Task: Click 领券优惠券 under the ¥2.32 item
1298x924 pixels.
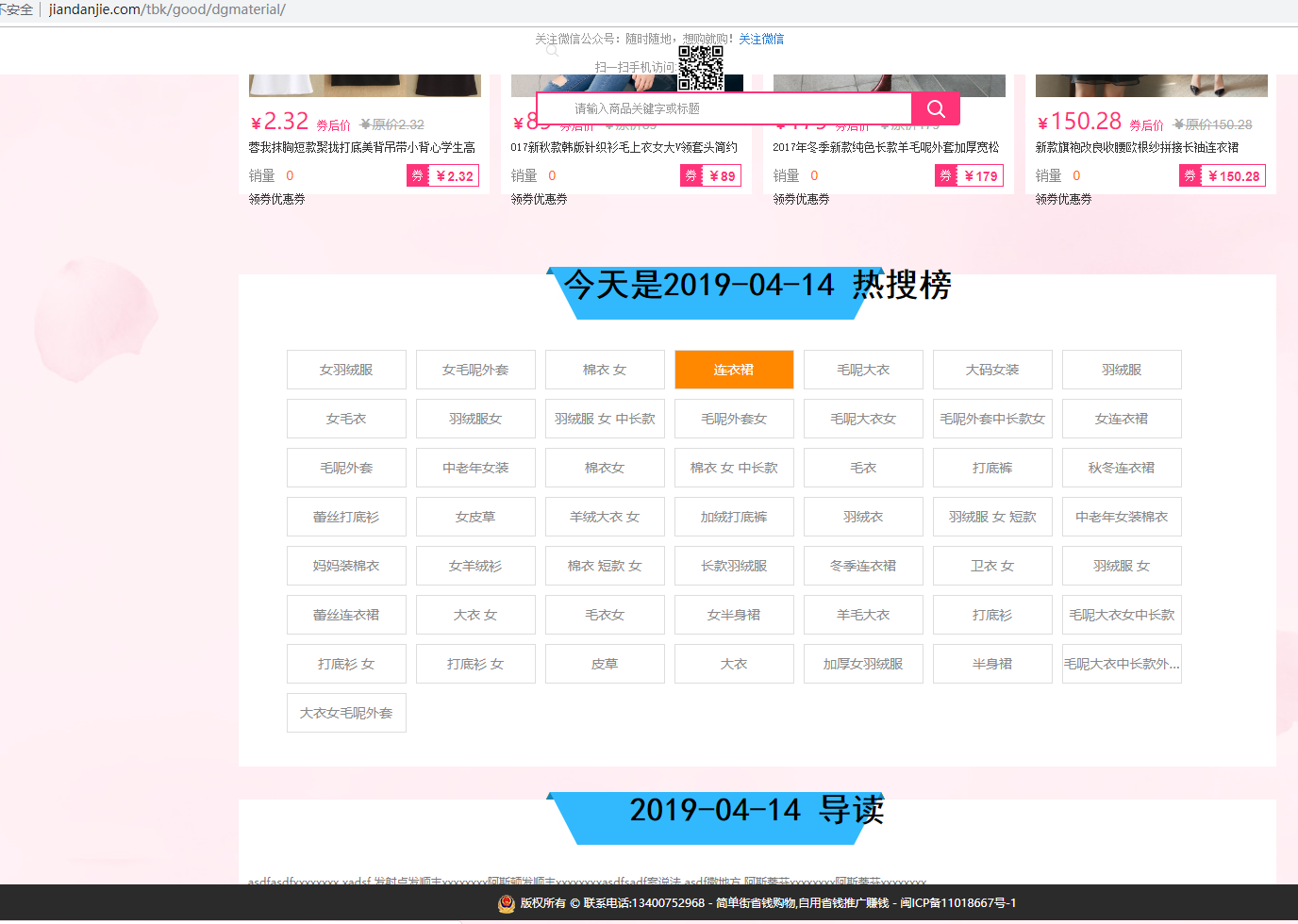Action: tap(276, 199)
